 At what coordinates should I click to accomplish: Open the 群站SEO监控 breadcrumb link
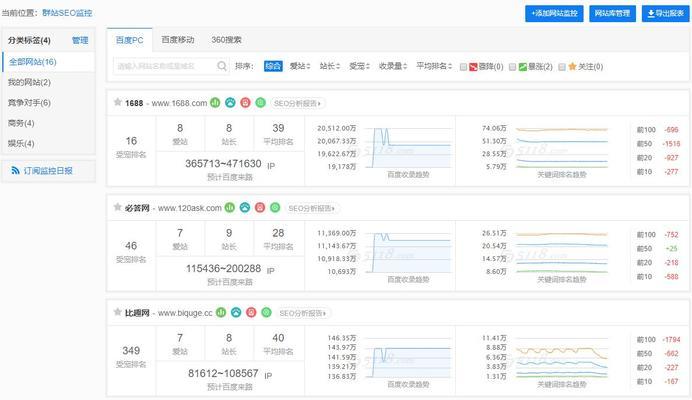point(67,13)
